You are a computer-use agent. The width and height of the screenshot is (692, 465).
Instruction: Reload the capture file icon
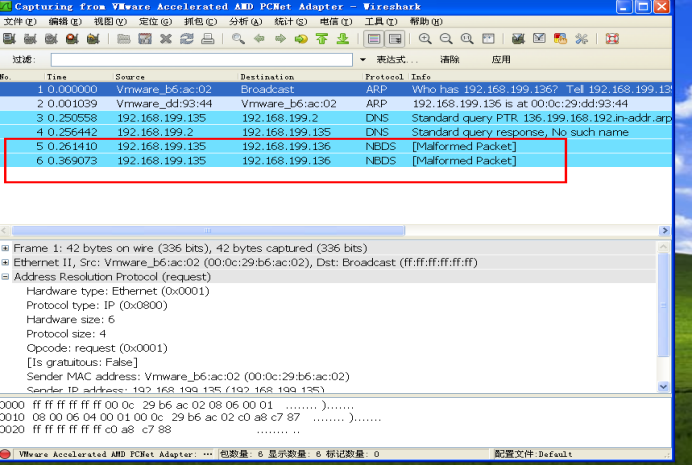(x=187, y=39)
